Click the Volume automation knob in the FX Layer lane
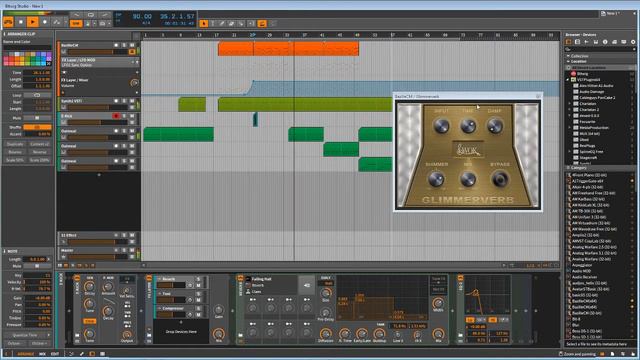Image resolution: width=640 pixels, height=360 pixels. click(134, 83)
